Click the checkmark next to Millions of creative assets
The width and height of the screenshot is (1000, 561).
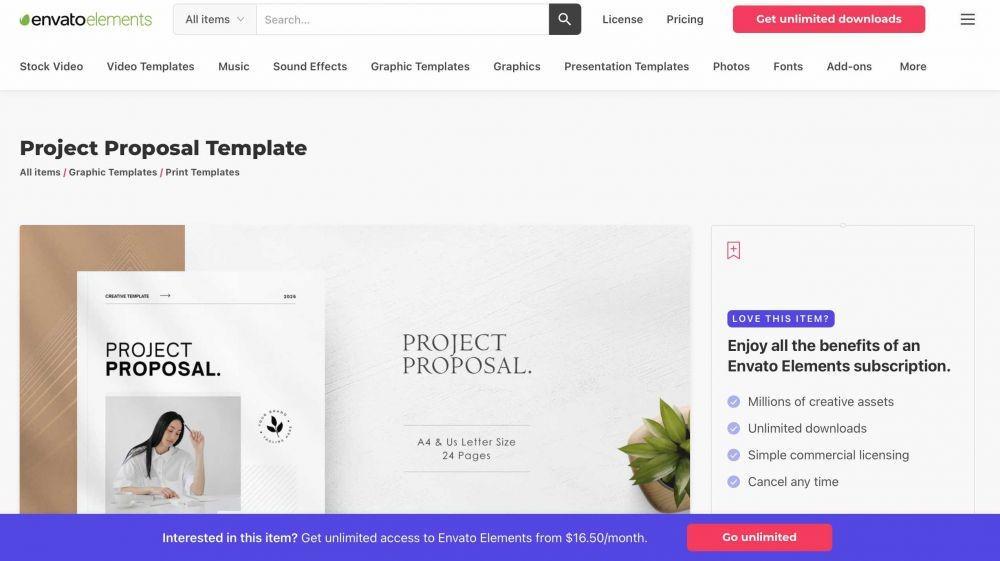[733, 402]
